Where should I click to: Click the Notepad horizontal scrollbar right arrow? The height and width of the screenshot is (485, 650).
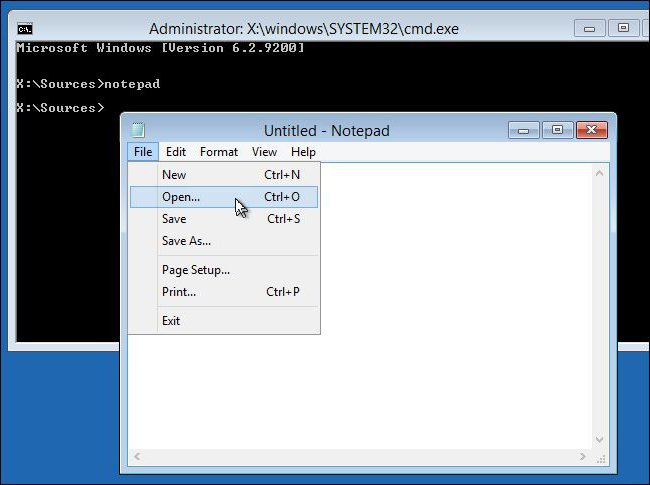coord(583,456)
